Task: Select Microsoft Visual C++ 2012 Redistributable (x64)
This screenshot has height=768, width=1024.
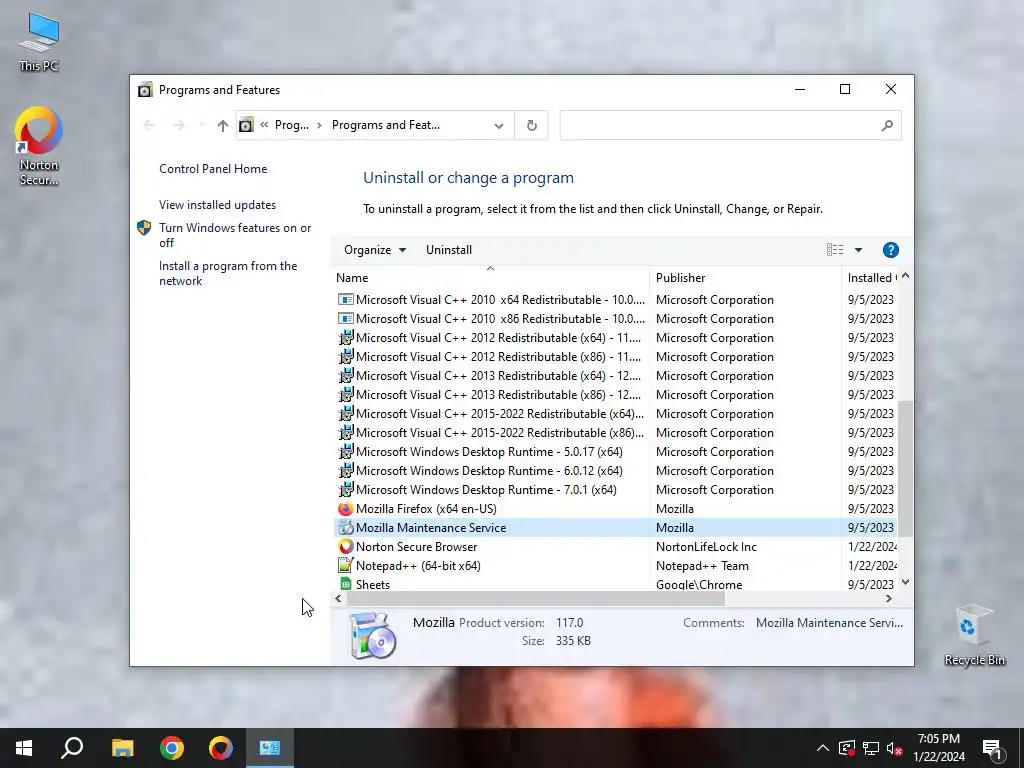Action: point(616,338)
